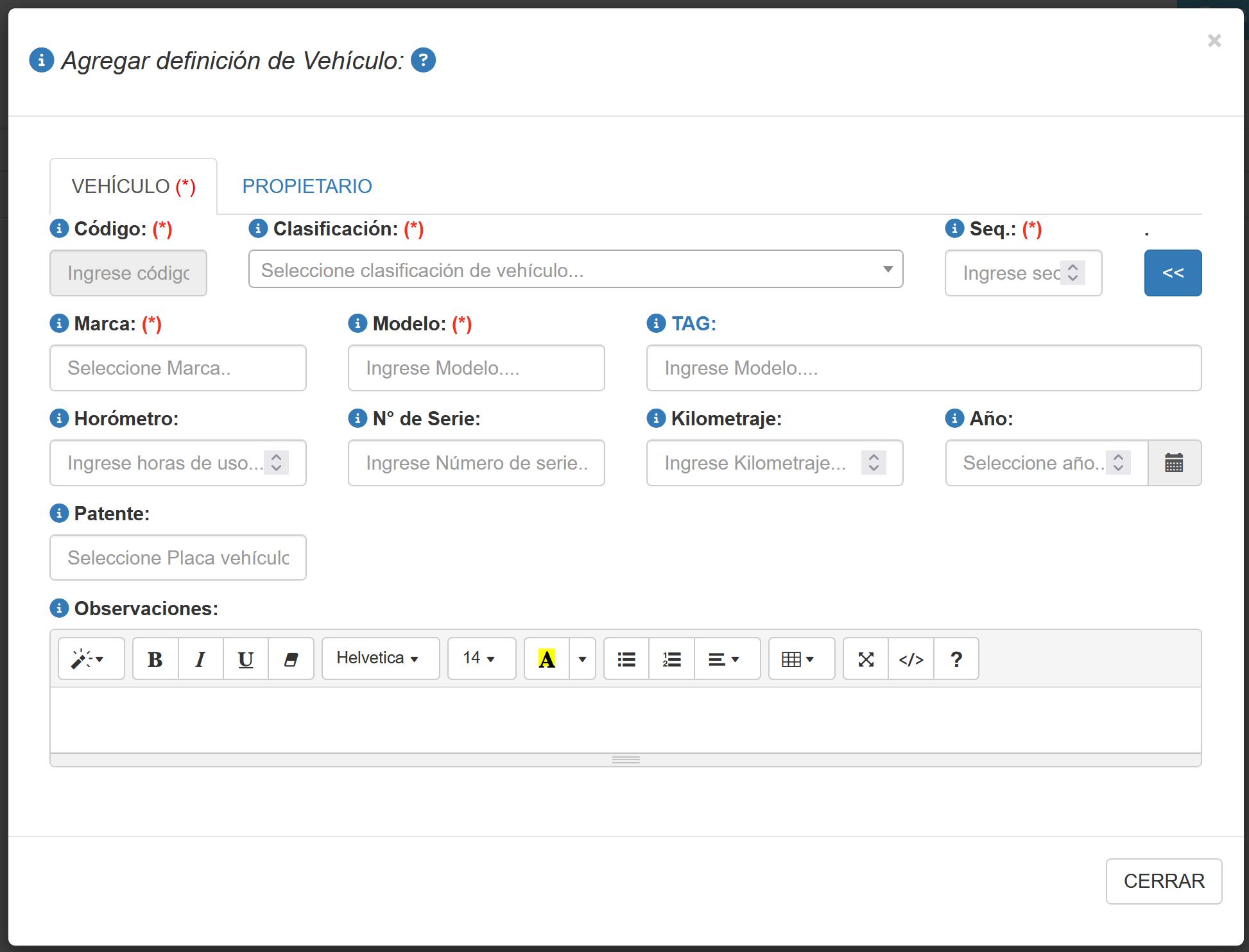Screen dimensions: 1249x952
Task: Click the blue << button
Action: tap(1173, 273)
